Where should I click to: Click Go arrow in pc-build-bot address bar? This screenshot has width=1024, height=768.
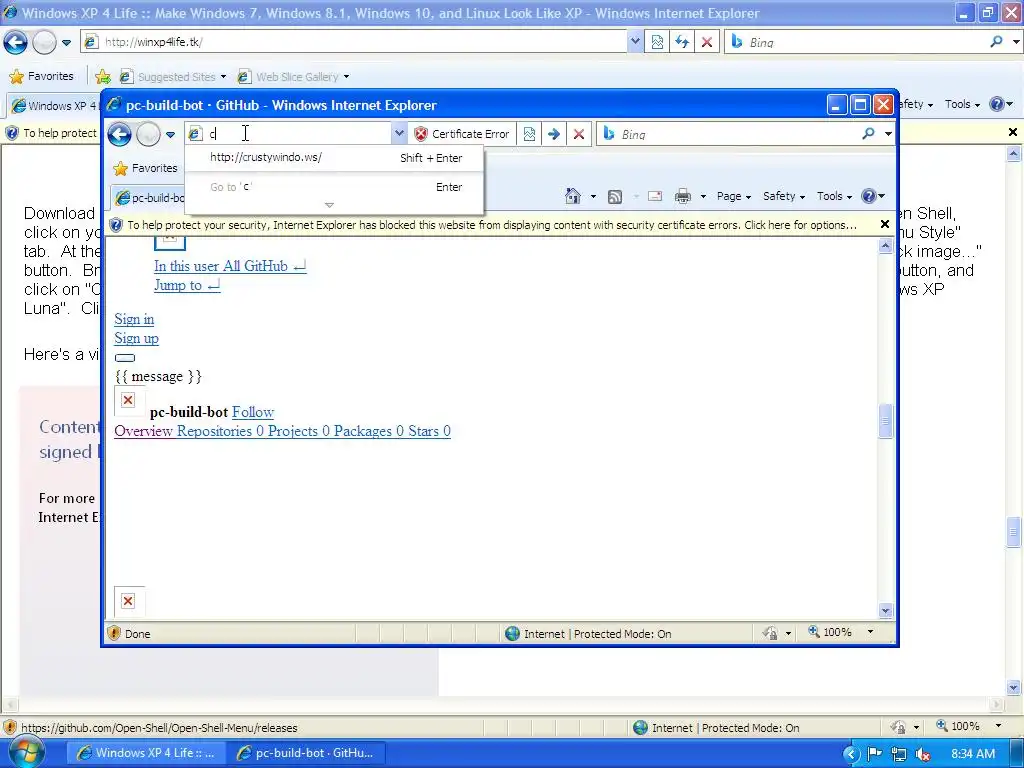[554, 134]
